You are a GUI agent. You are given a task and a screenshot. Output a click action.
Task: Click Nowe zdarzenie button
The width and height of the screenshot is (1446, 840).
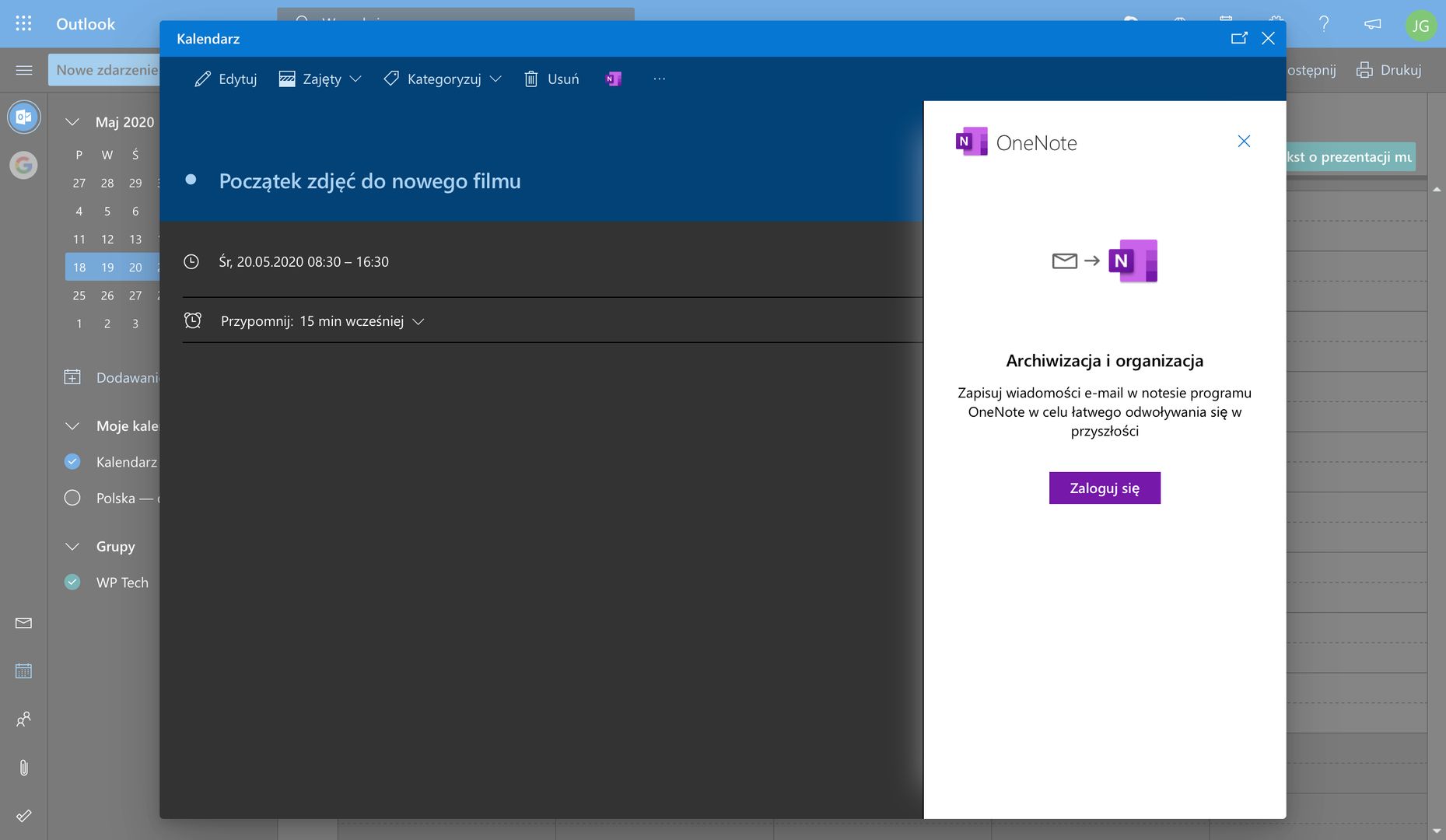(x=104, y=70)
